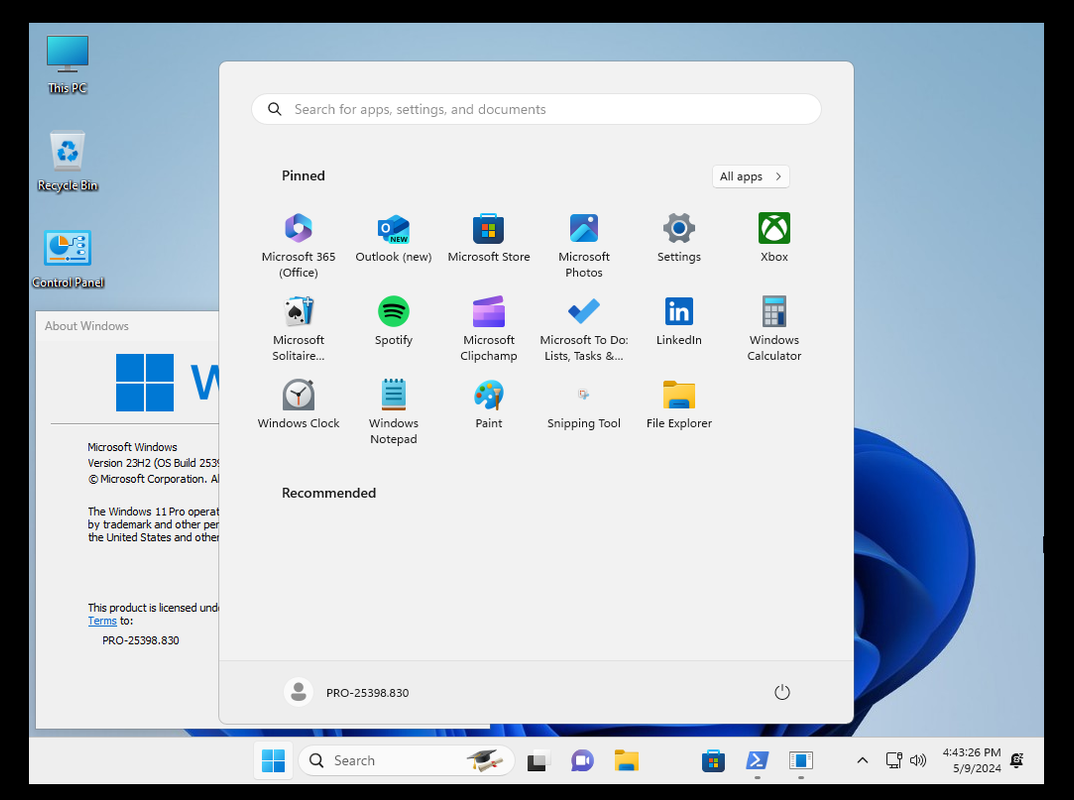Launch the Xbox app
This screenshot has height=800, width=1074.
pyautogui.click(x=774, y=238)
